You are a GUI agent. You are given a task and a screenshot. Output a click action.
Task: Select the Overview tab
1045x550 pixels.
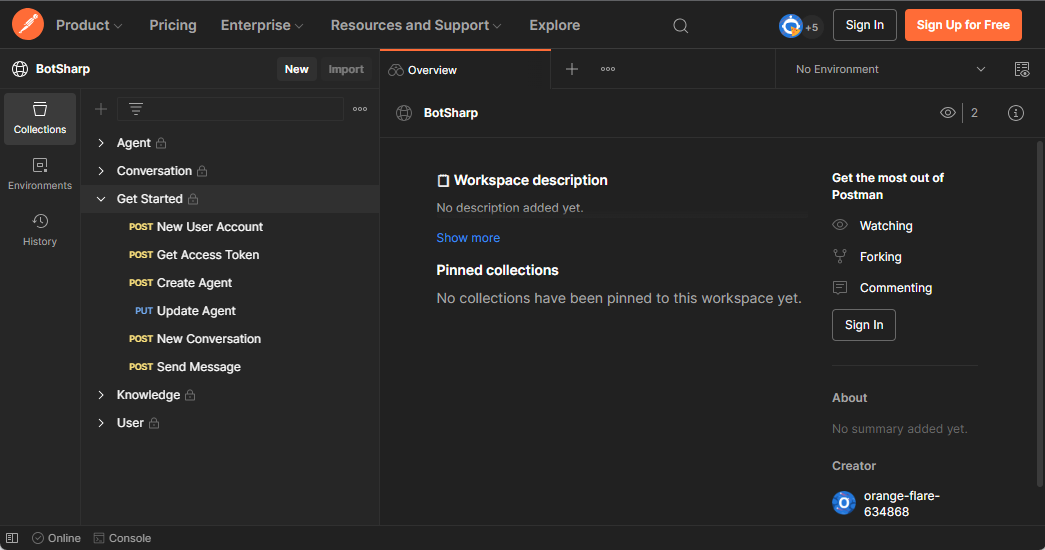click(x=465, y=69)
